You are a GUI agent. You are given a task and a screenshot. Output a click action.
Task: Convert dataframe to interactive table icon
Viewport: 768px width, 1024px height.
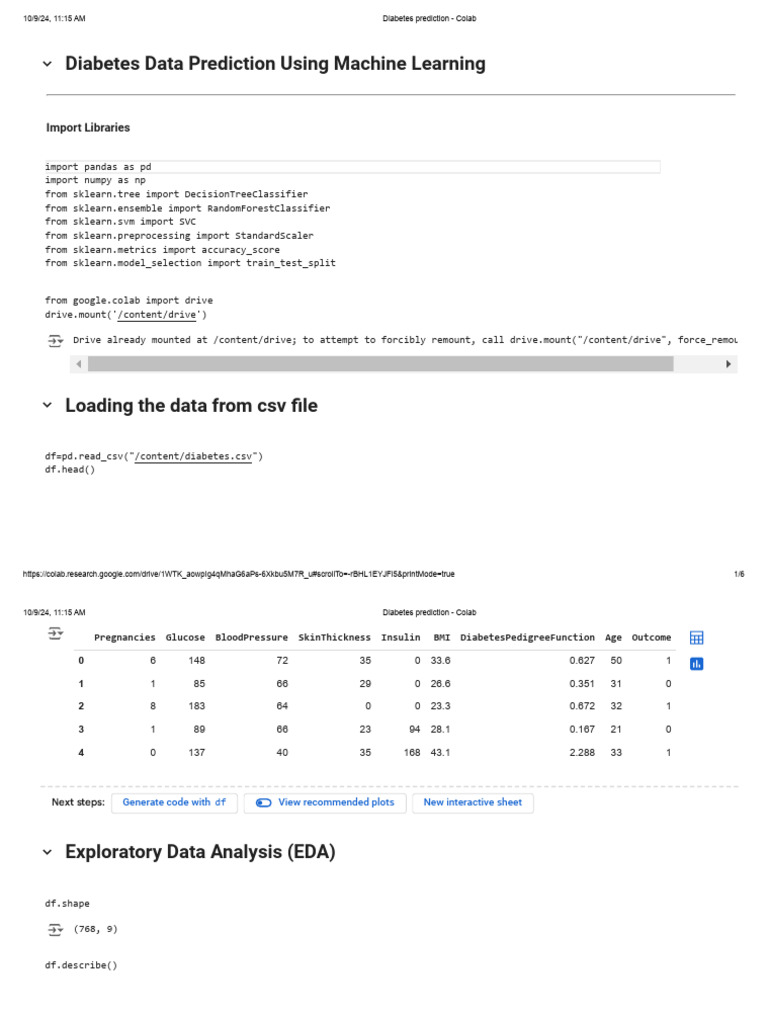coord(697,637)
